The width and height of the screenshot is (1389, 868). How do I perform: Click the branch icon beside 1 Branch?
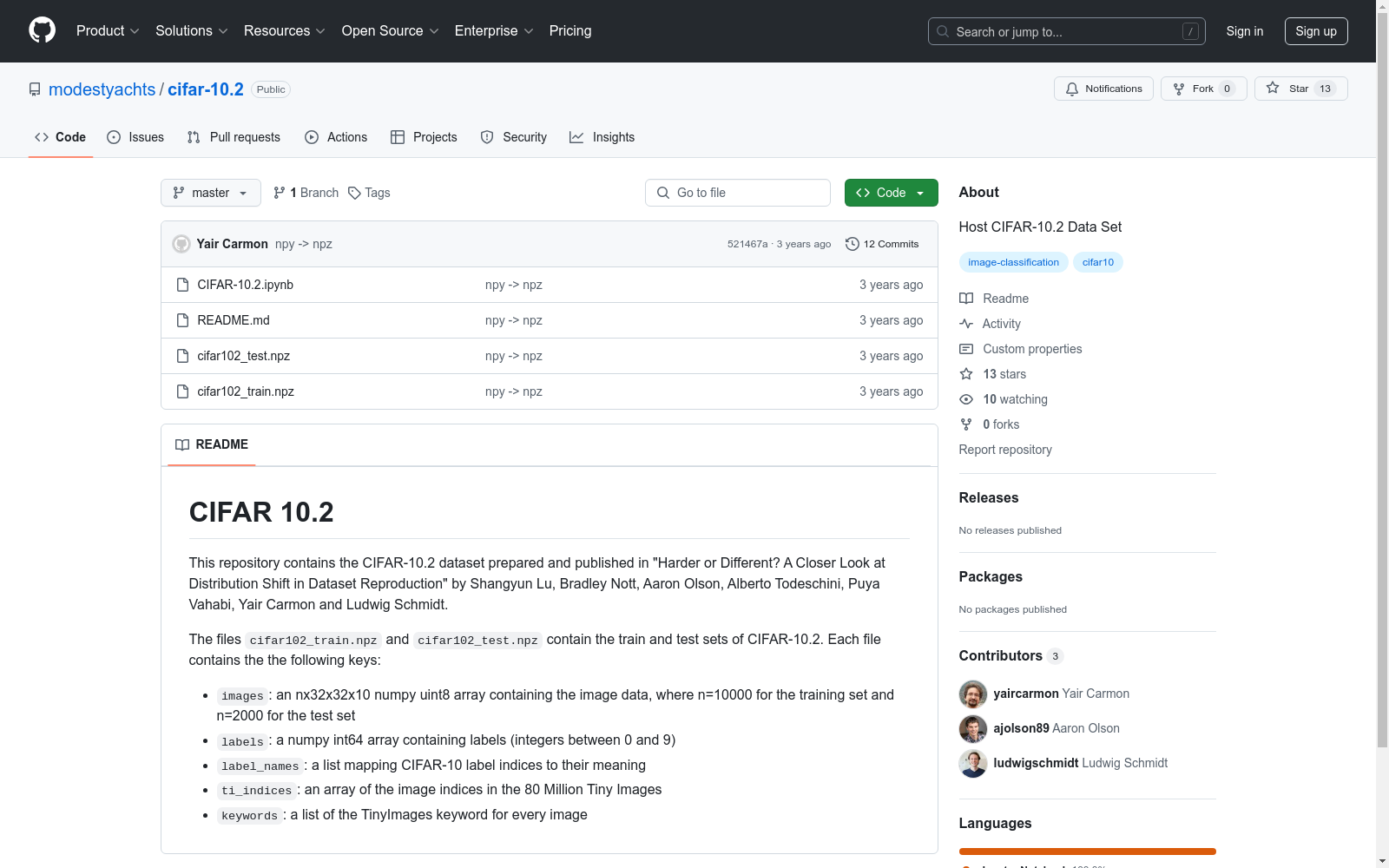coord(280,193)
